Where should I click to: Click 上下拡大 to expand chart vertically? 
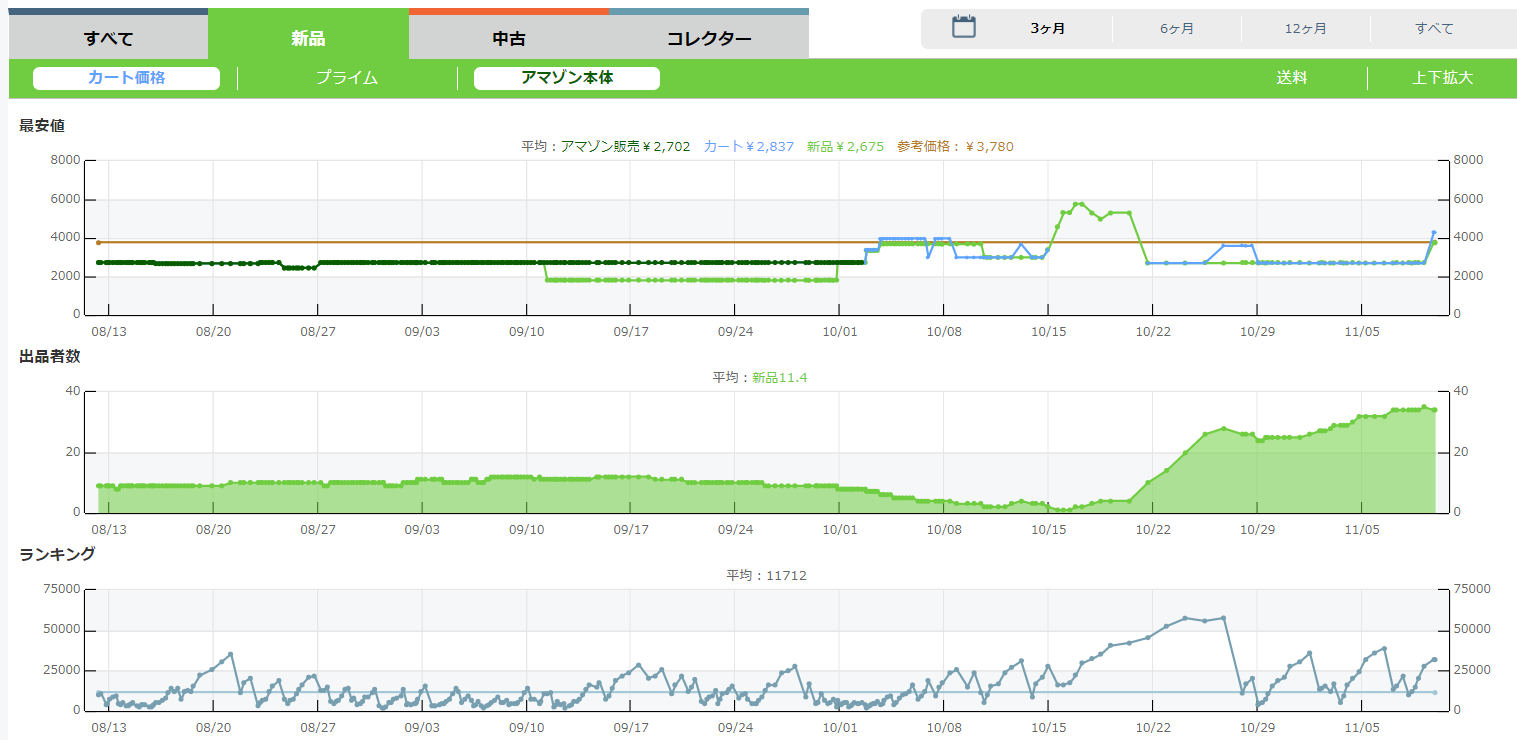click(x=1442, y=78)
